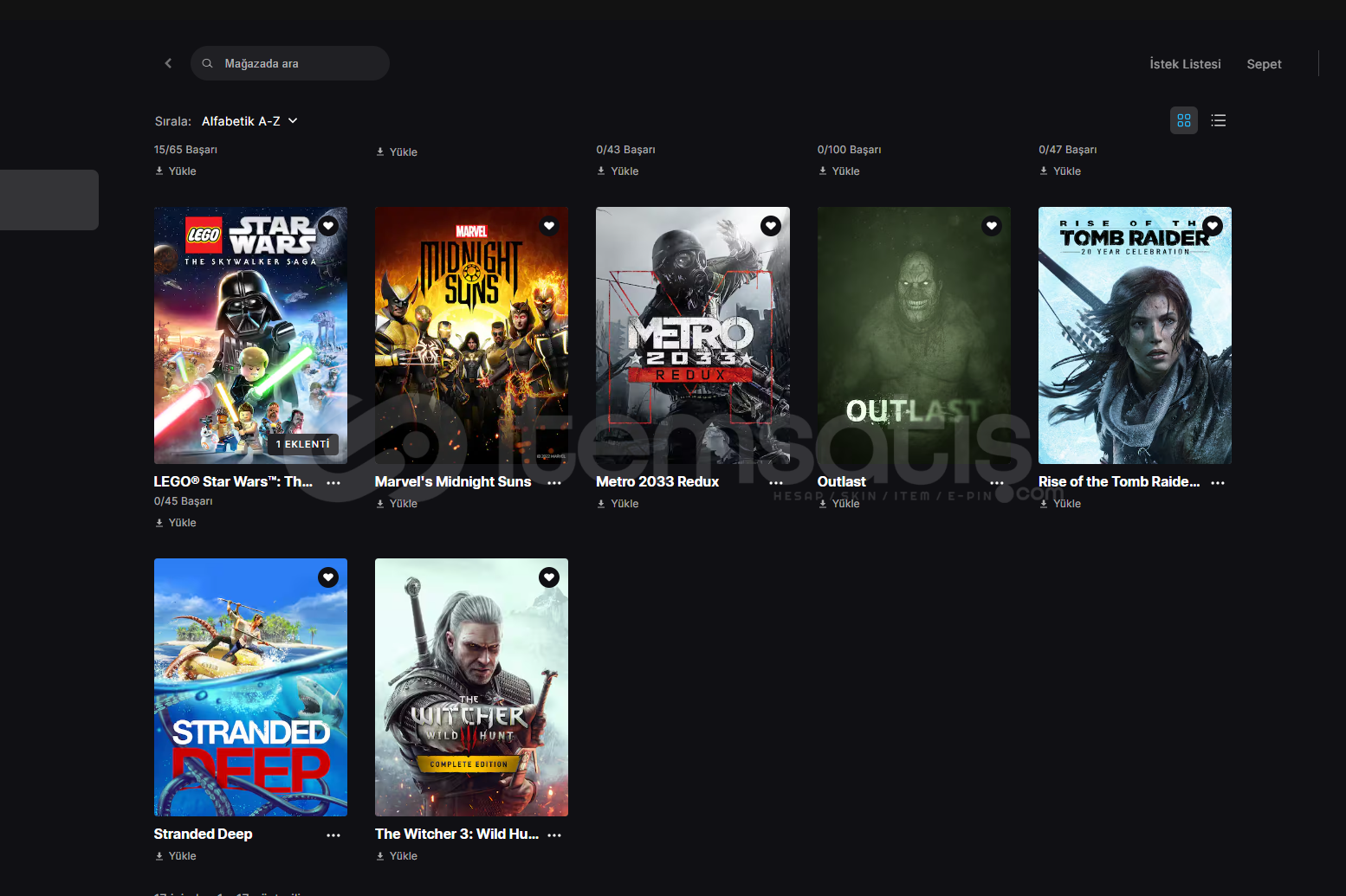Viewport: 1346px width, 896px height.
Task: Open The Witcher 3 Wild Hunt cover
Action: point(471,687)
